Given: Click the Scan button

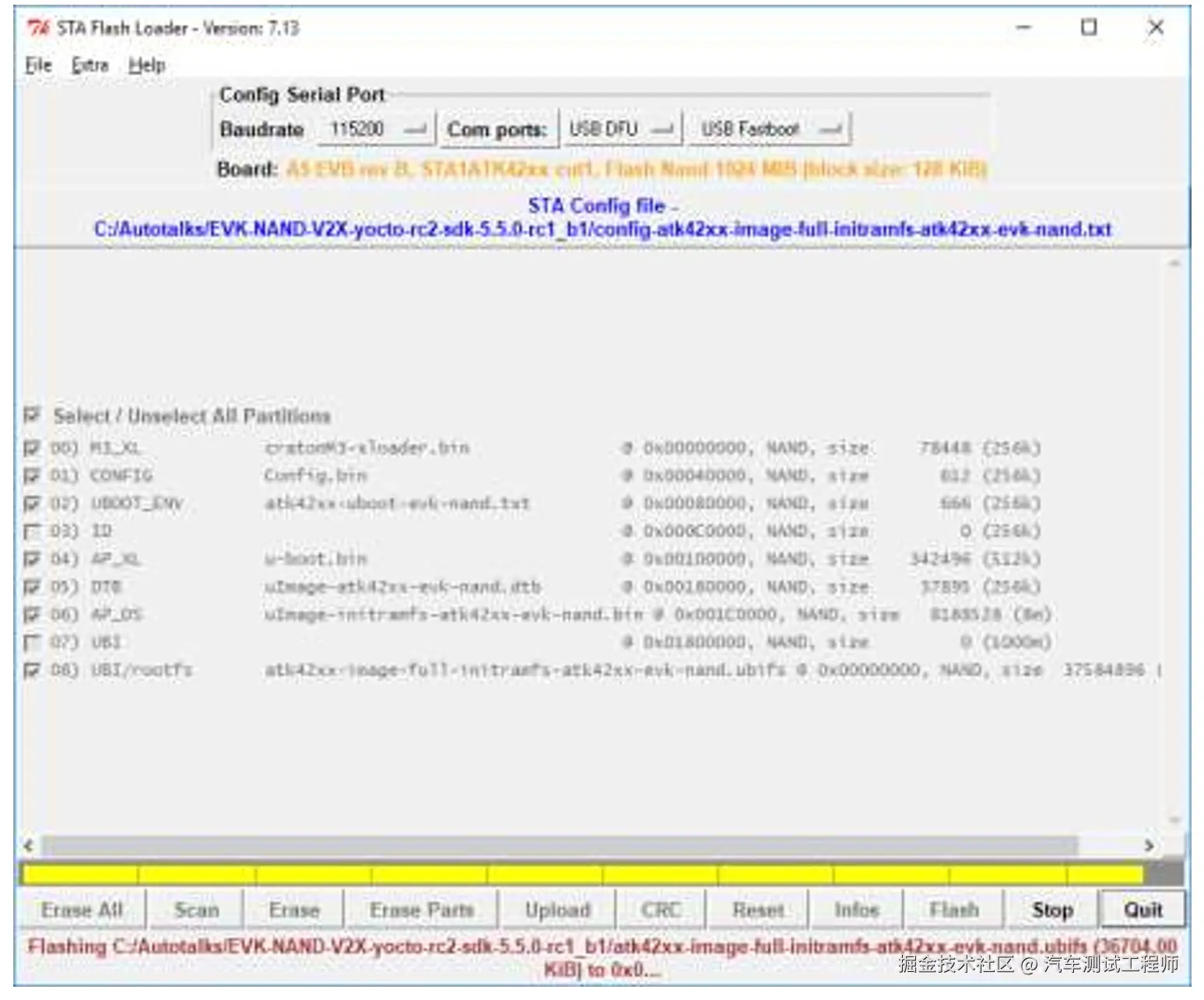Looking at the screenshot, I should click(196, 910).
